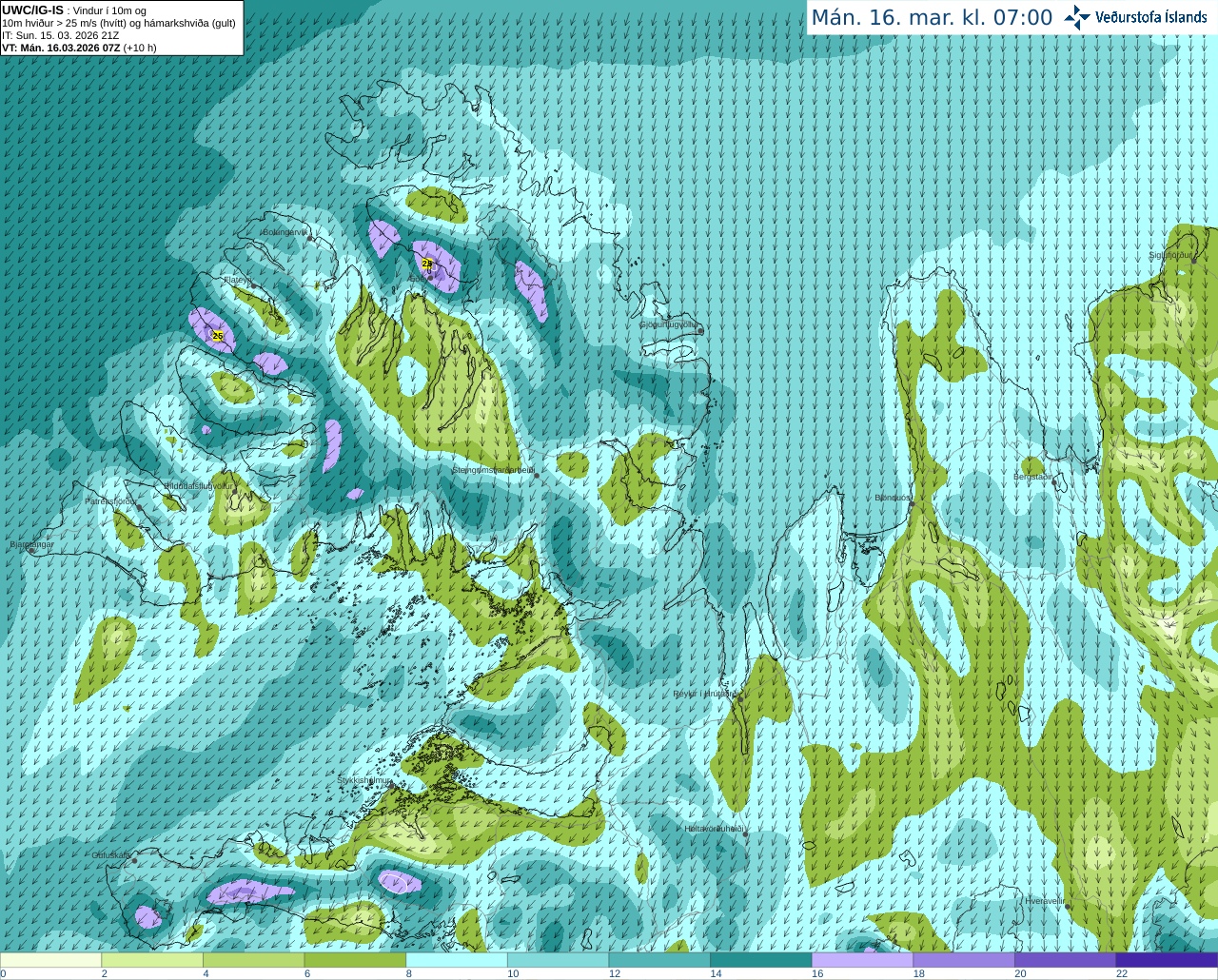This screenshot has height=980, width=1218.
Task: Click the 'Siglufjörður' place label
Action: click(x=1170, y=255)
